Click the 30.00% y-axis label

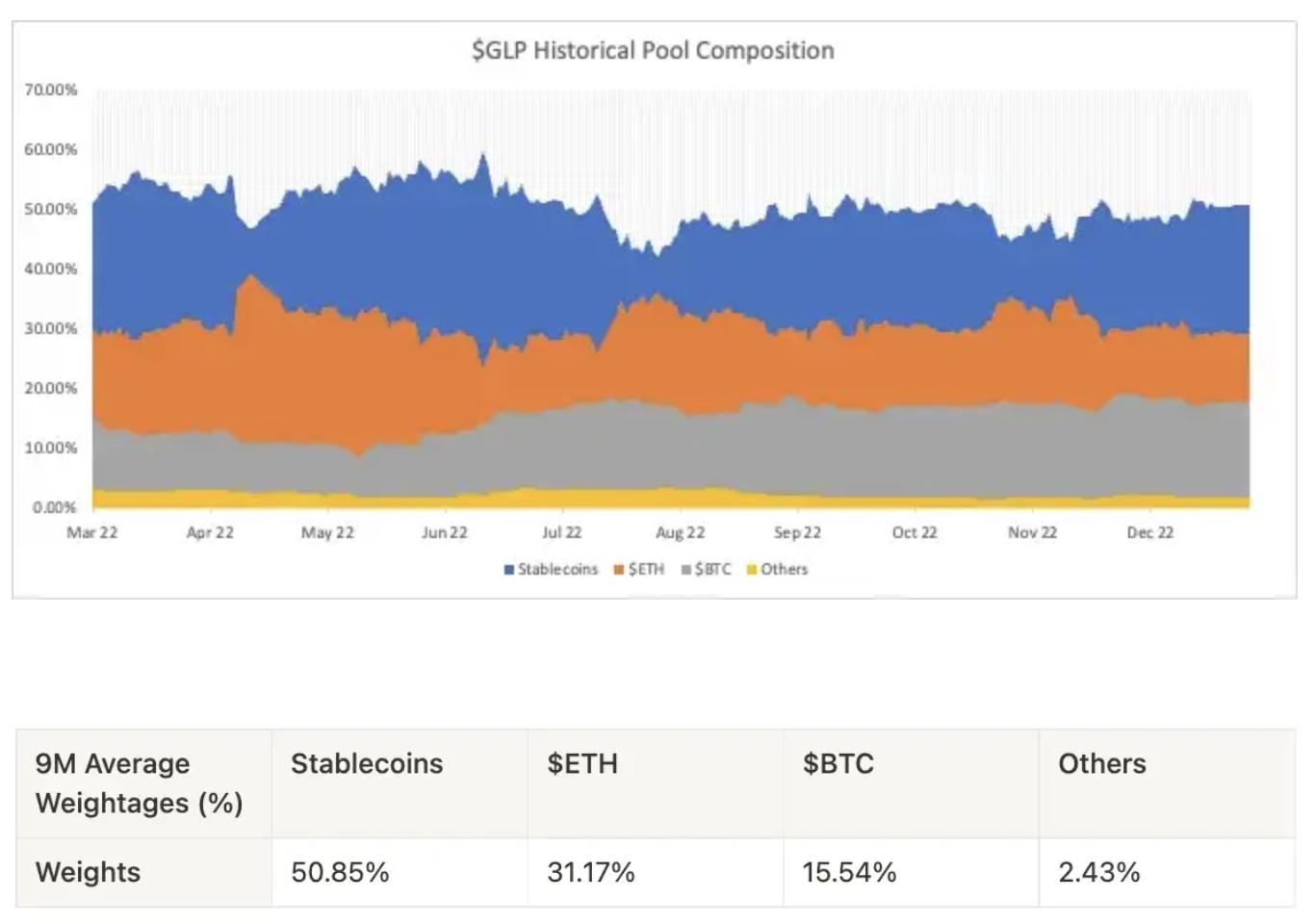click(51, 328)
